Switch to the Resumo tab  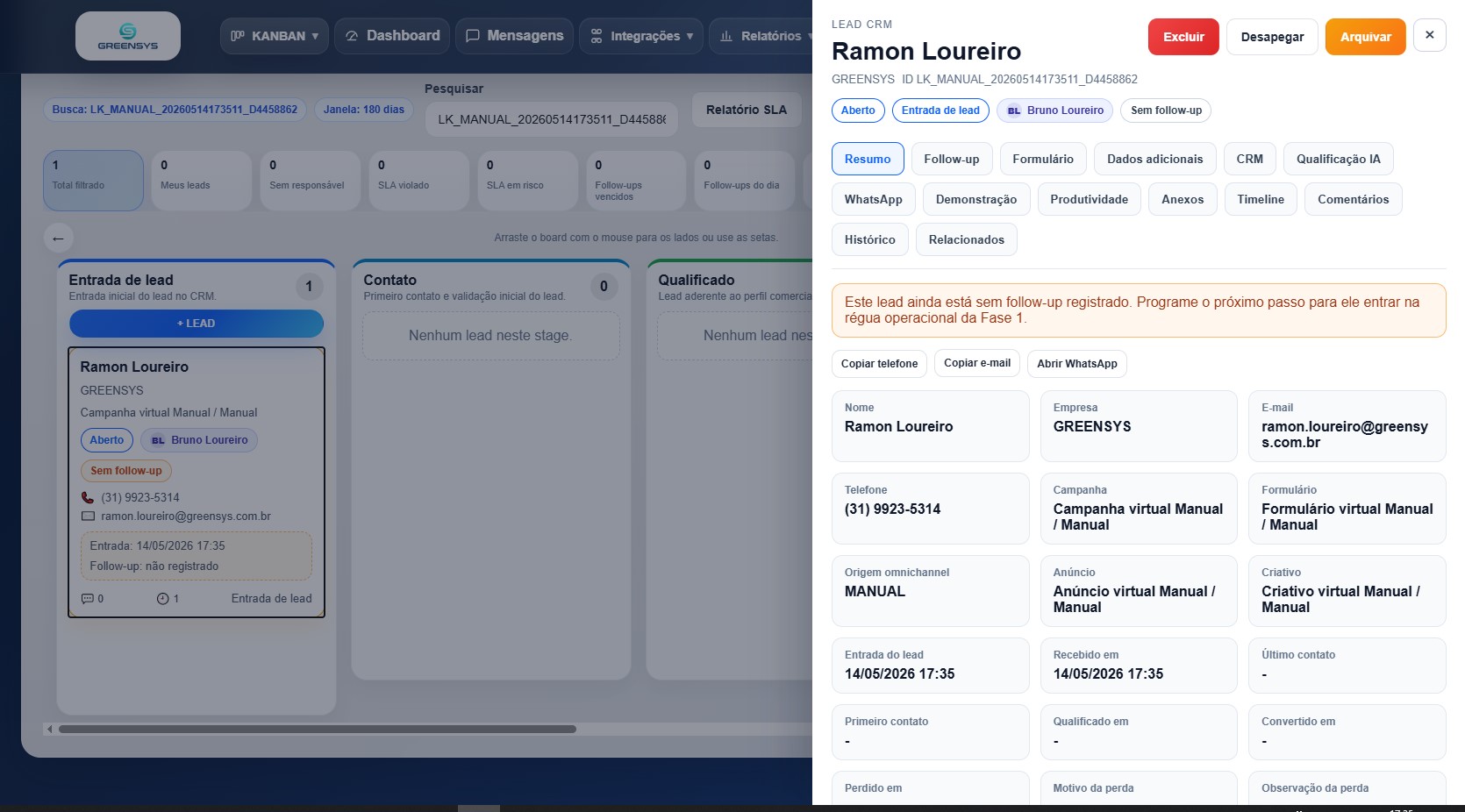[868, 159]
